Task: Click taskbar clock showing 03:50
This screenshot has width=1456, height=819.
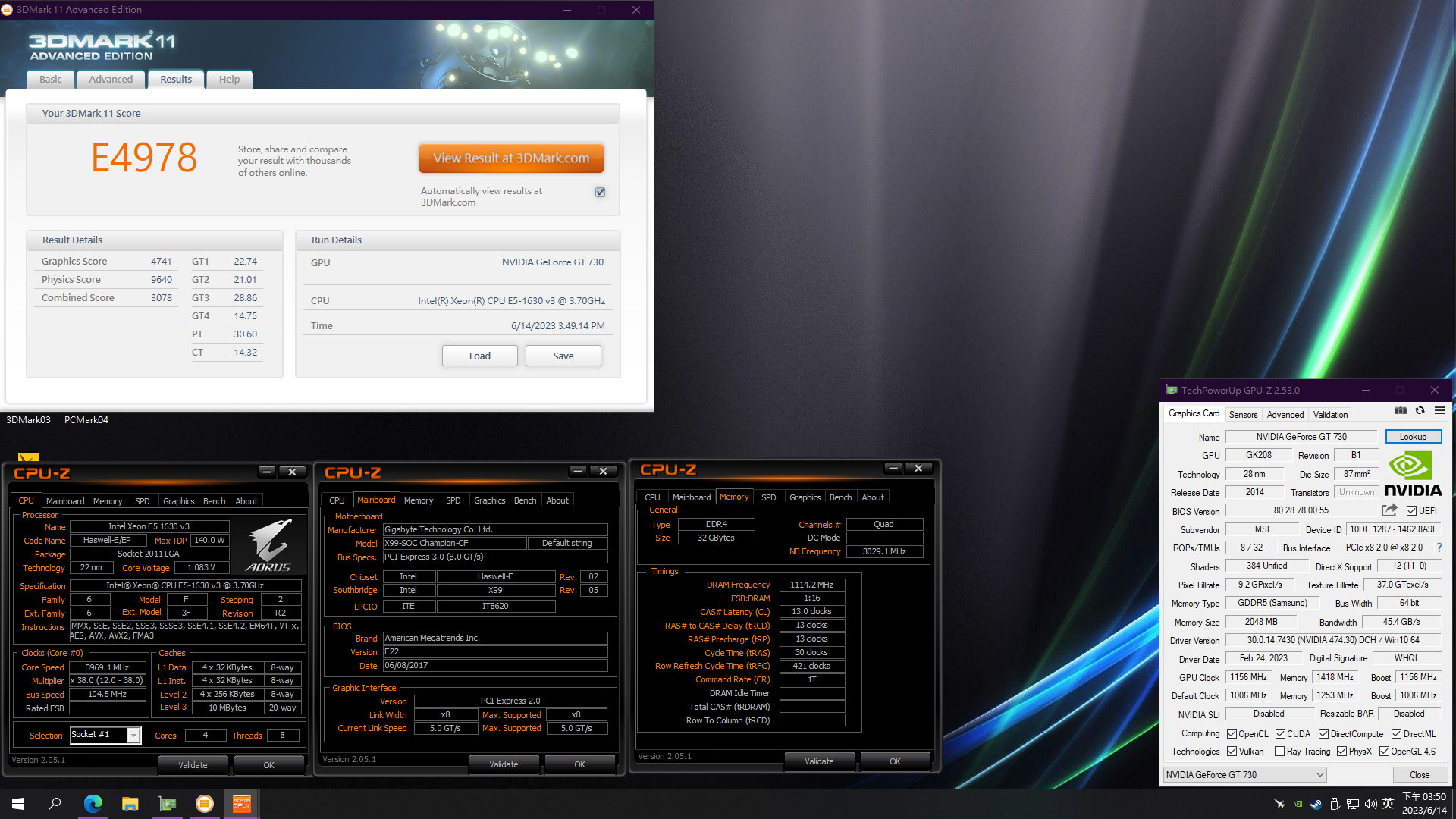Action: click(1424, 804)
